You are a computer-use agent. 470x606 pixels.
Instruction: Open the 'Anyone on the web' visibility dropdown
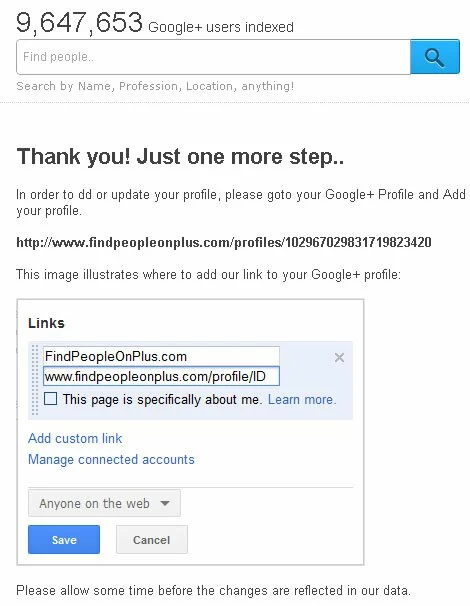tap(104, 503)
